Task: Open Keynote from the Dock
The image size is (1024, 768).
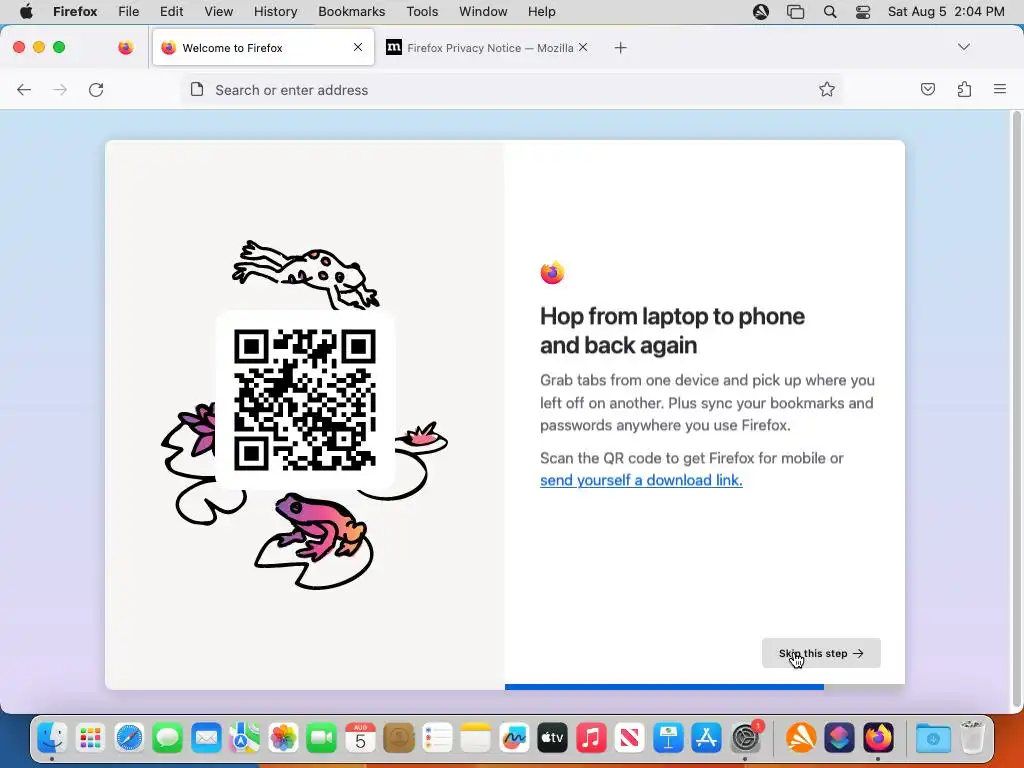Action: 668,738
